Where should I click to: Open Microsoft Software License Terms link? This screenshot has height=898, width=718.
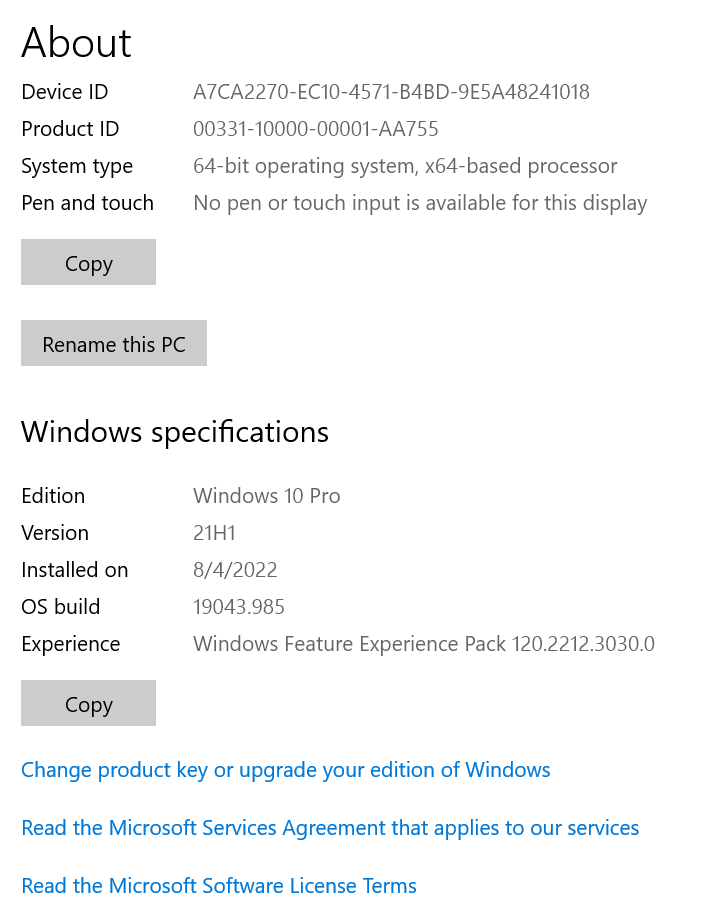[218, 886]
